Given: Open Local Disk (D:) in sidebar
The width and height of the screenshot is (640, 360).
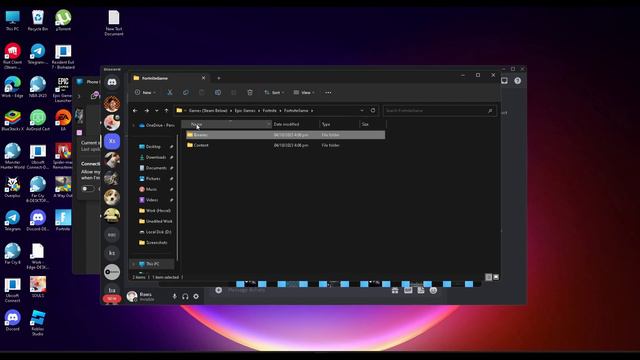Looking at the screenshot, I should 156,232.
